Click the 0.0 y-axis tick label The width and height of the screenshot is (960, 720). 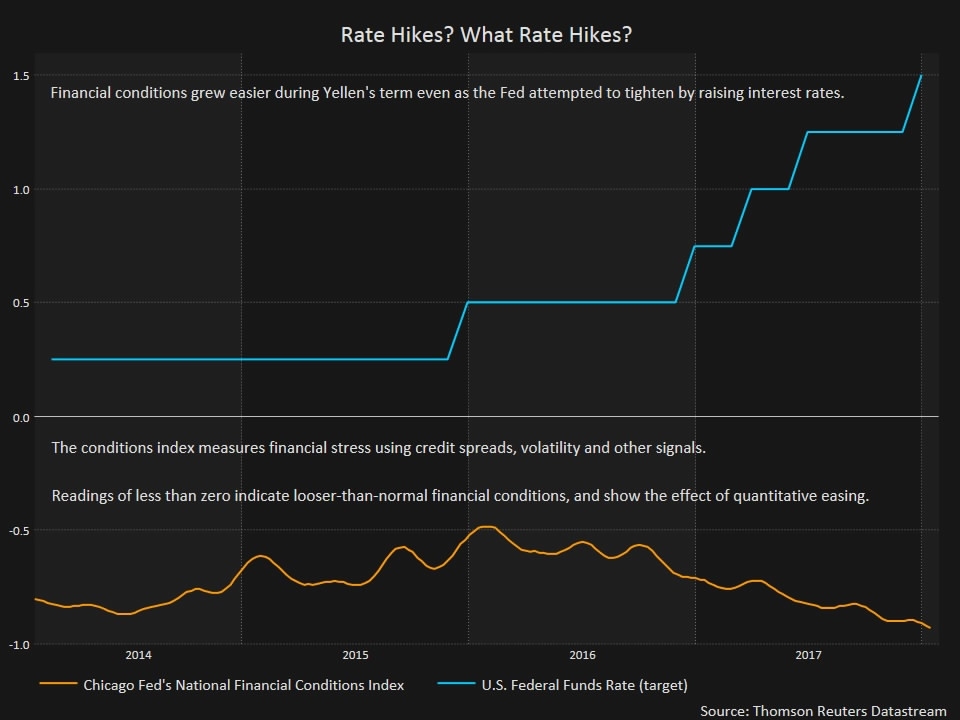[x=20, y=417]
